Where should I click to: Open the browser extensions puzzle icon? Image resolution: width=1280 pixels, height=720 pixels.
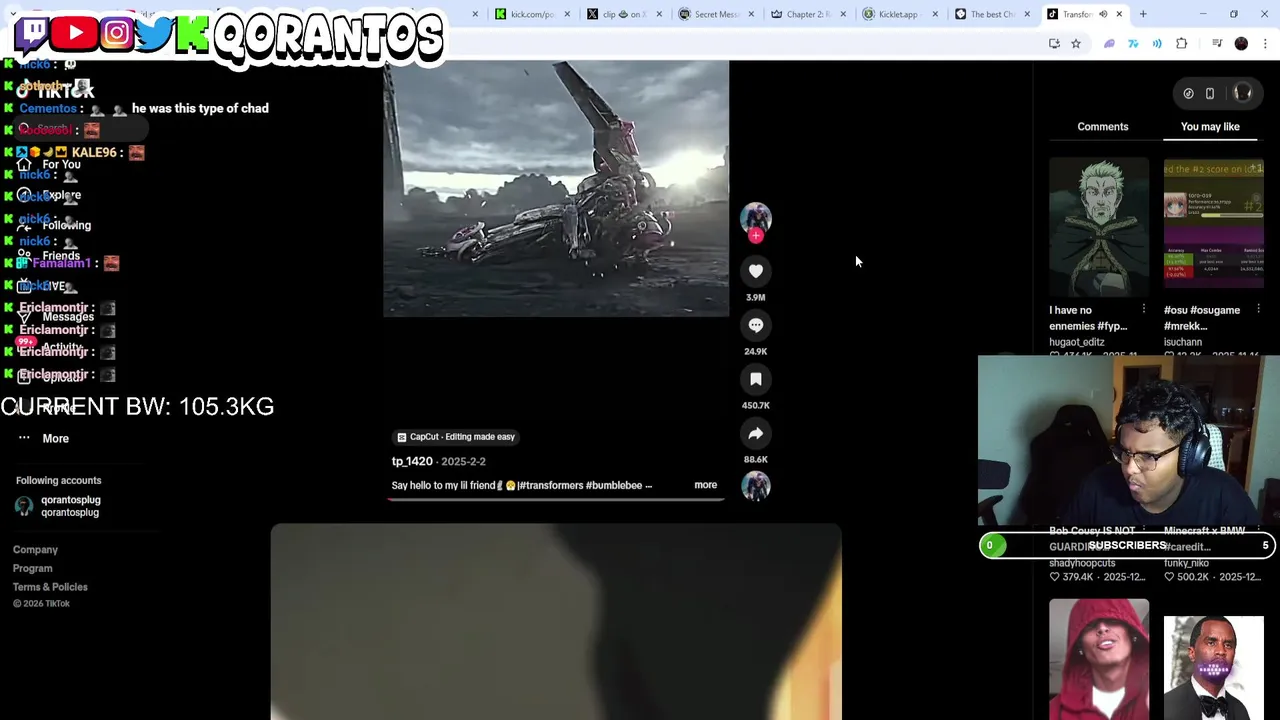(1182, 43)
